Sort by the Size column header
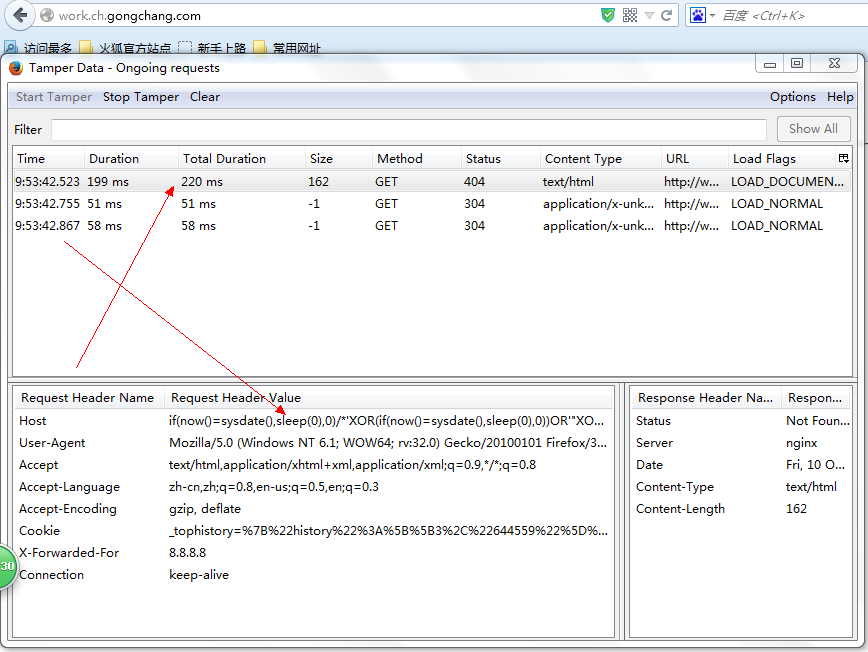Viewport: 868px width, 652px height. pyautogui.click(x=339, y=159)
